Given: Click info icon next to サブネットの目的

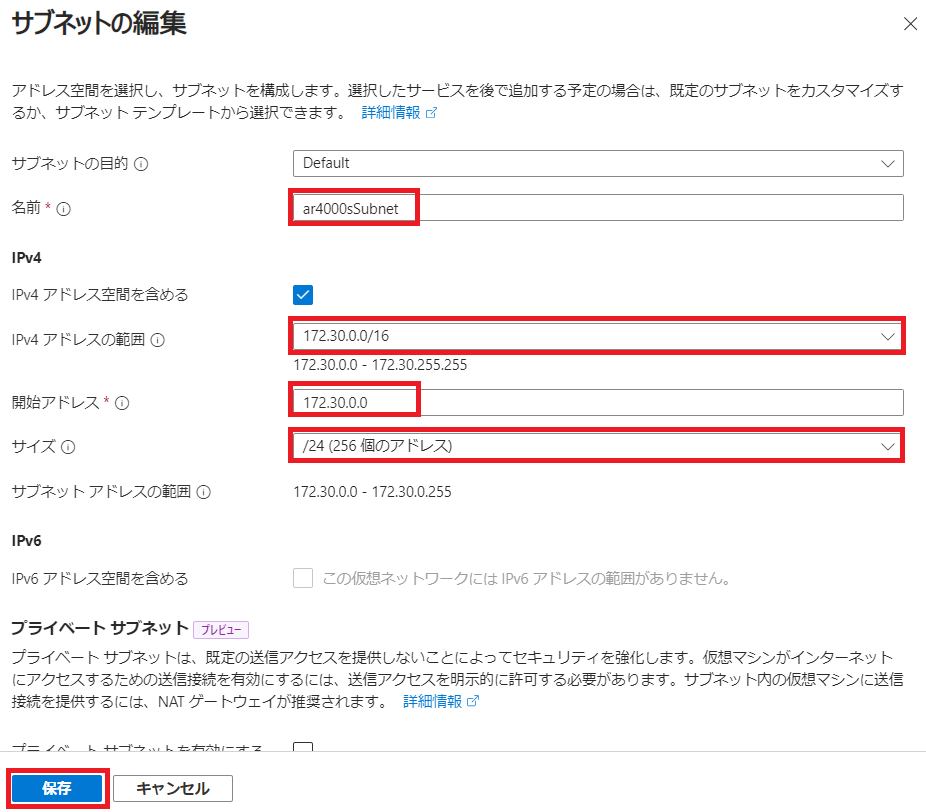Looking at the screenshot, I should click(x=141, y=164).
